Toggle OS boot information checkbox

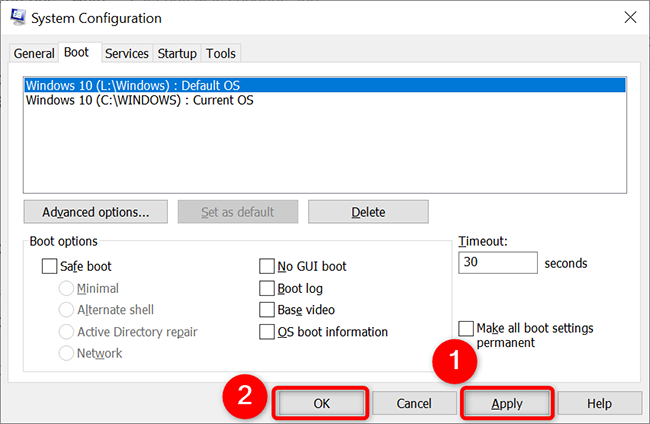tap(267, 332)
